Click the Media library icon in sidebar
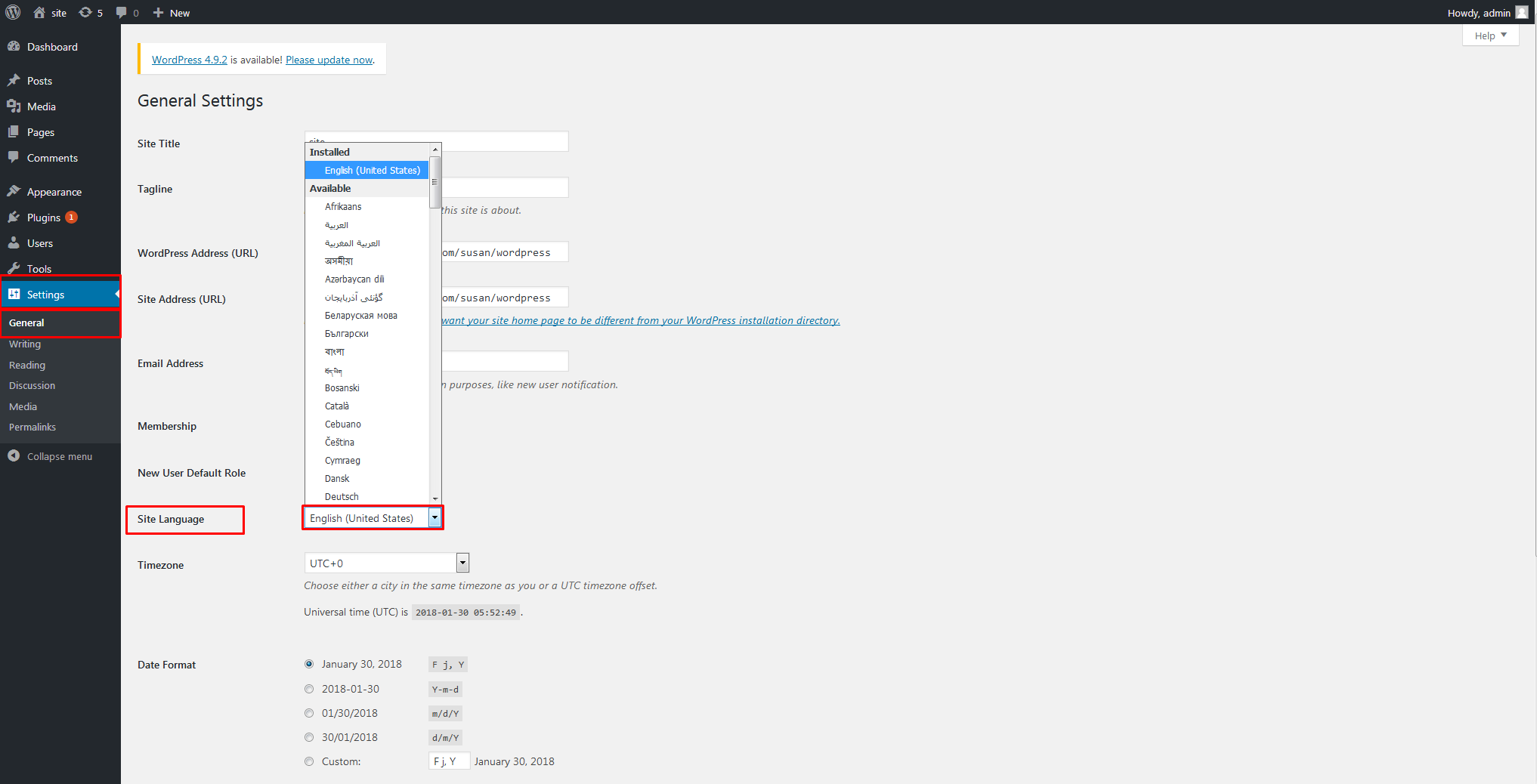 (14, 106)
